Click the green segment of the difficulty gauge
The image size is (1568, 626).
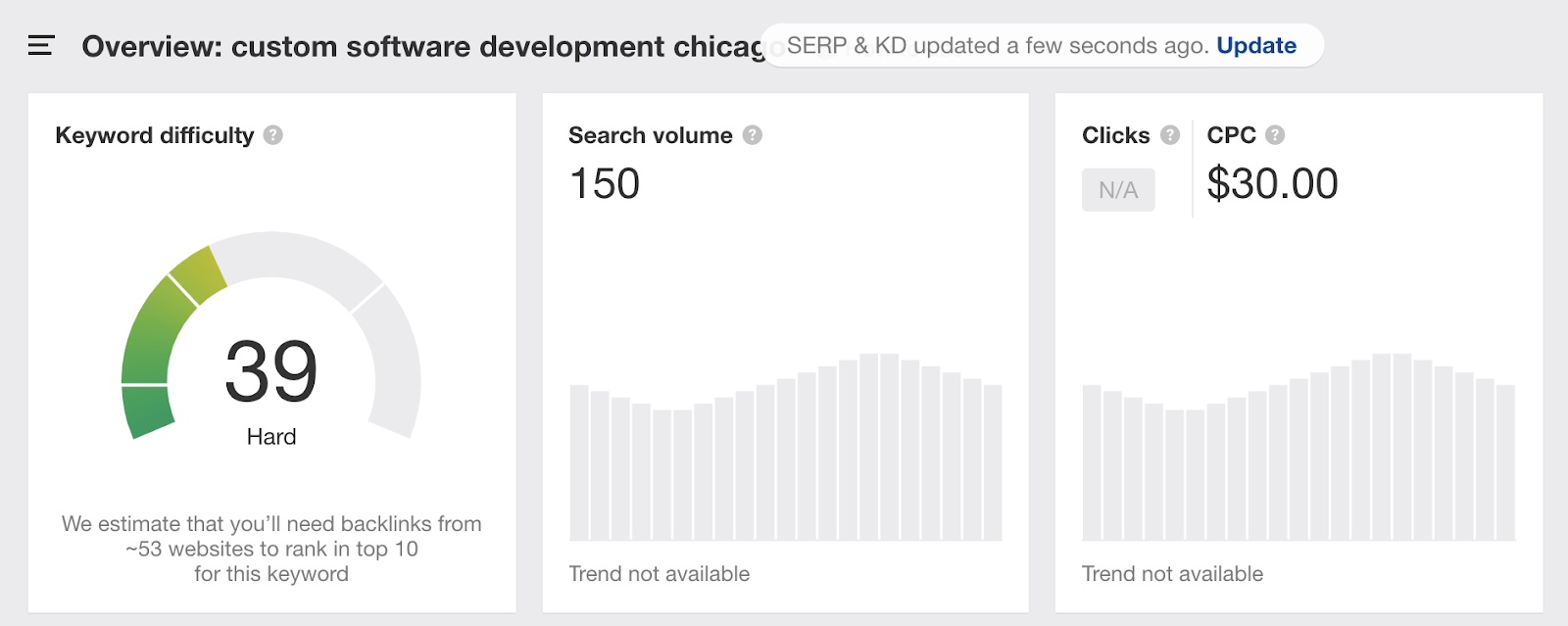click(x=149, y=333)
